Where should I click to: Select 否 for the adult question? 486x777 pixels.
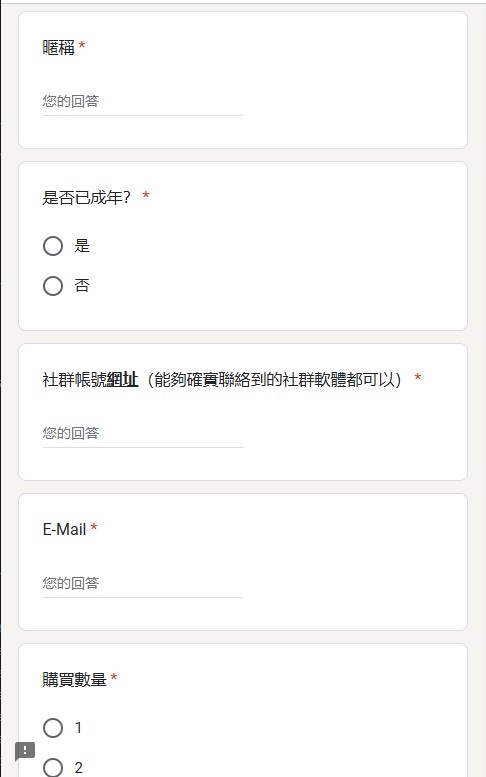(x=53, y=286)
